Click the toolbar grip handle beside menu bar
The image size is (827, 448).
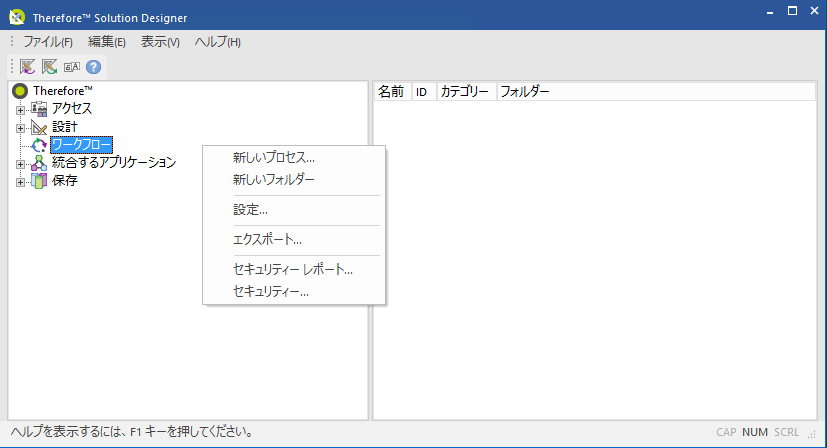12,42
